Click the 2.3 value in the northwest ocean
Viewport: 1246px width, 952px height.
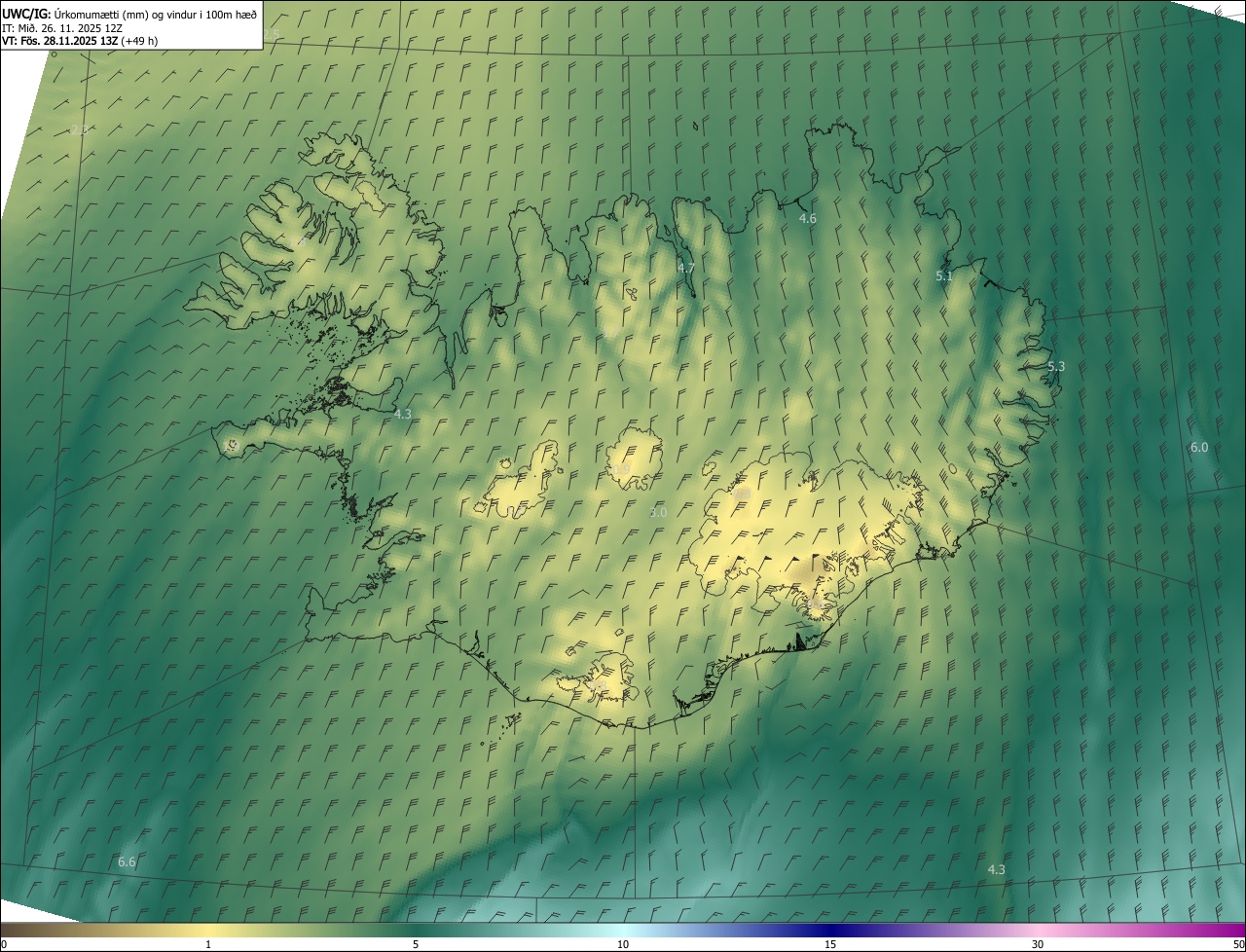coord(80,129)
